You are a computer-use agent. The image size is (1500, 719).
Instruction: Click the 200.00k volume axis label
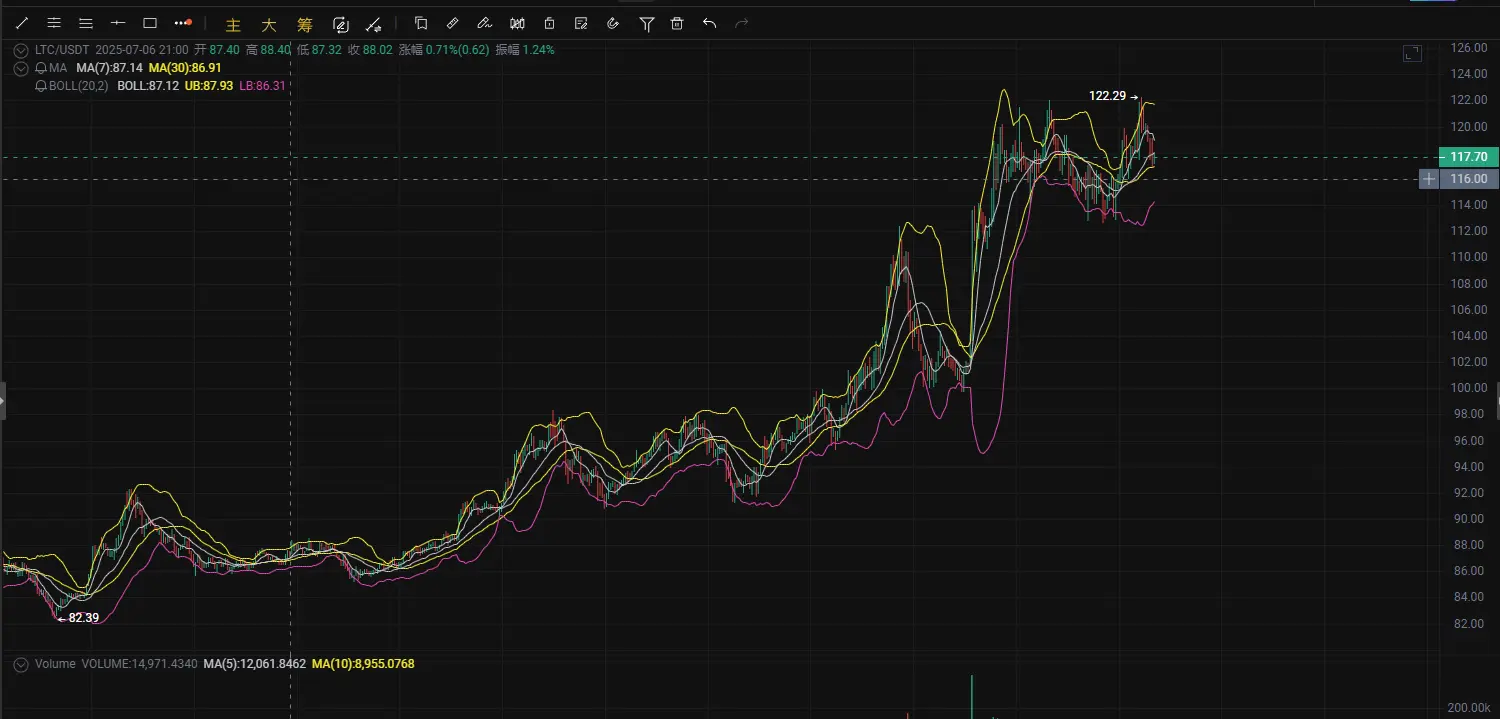point(1468,706)
